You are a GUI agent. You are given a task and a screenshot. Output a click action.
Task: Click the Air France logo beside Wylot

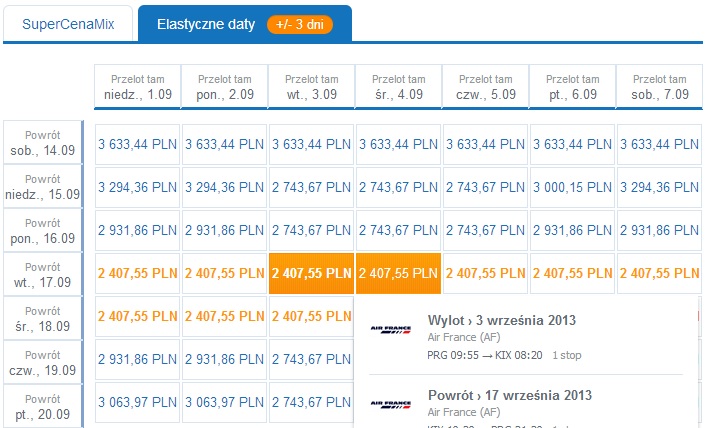[x=390, y=330]
